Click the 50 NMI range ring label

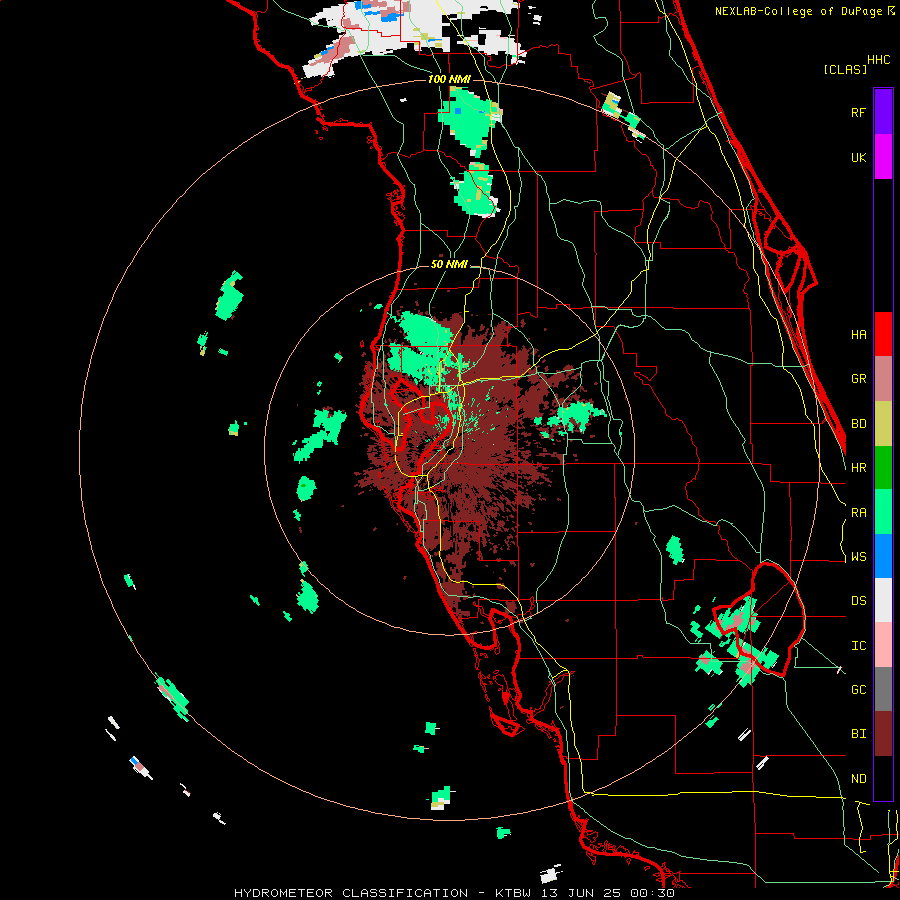[449, 265]
